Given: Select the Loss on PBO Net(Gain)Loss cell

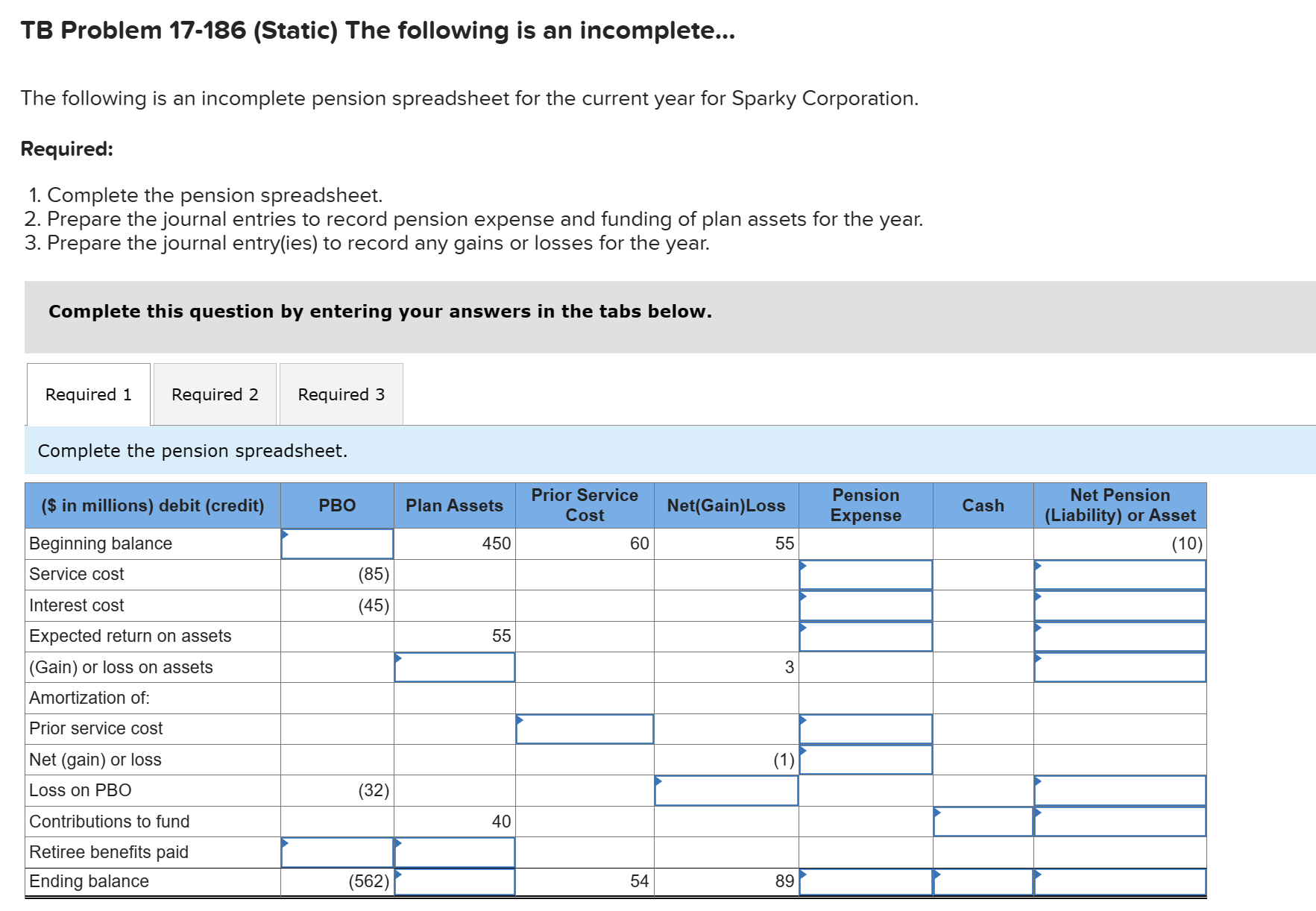Looking at the screenshot, I should click(726, 790).
